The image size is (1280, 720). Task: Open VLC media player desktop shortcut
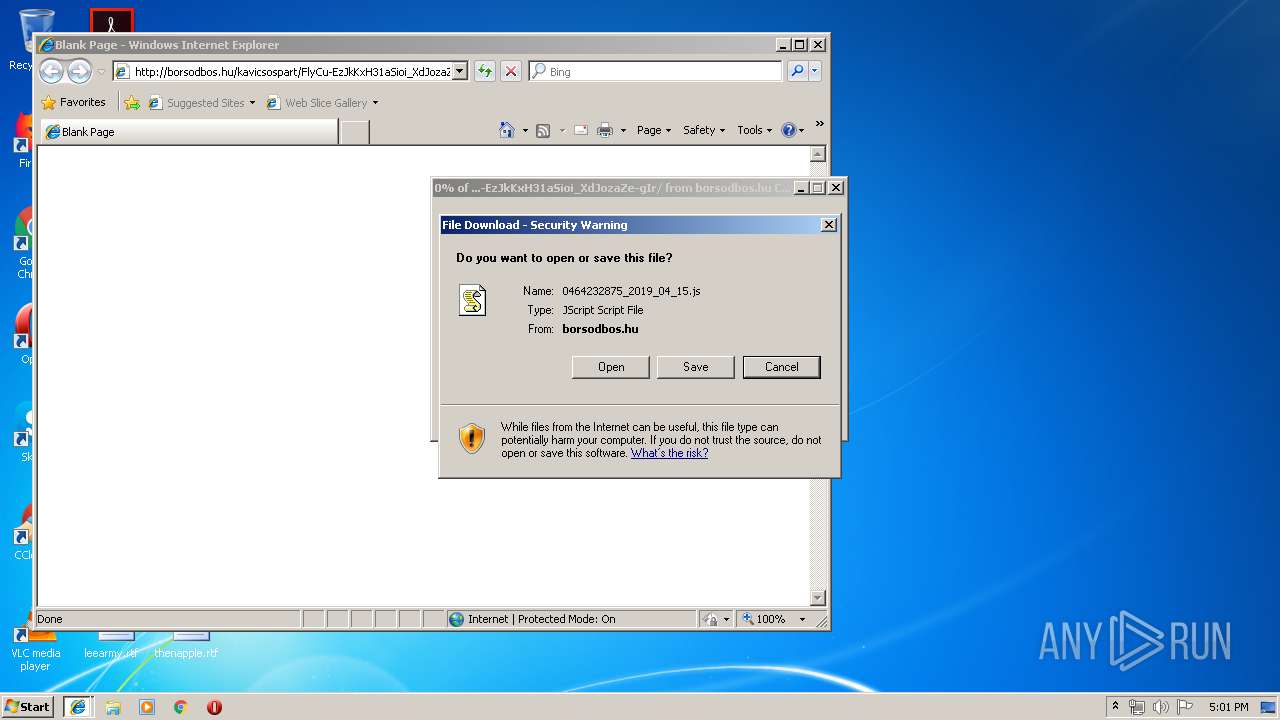point(36,650)
